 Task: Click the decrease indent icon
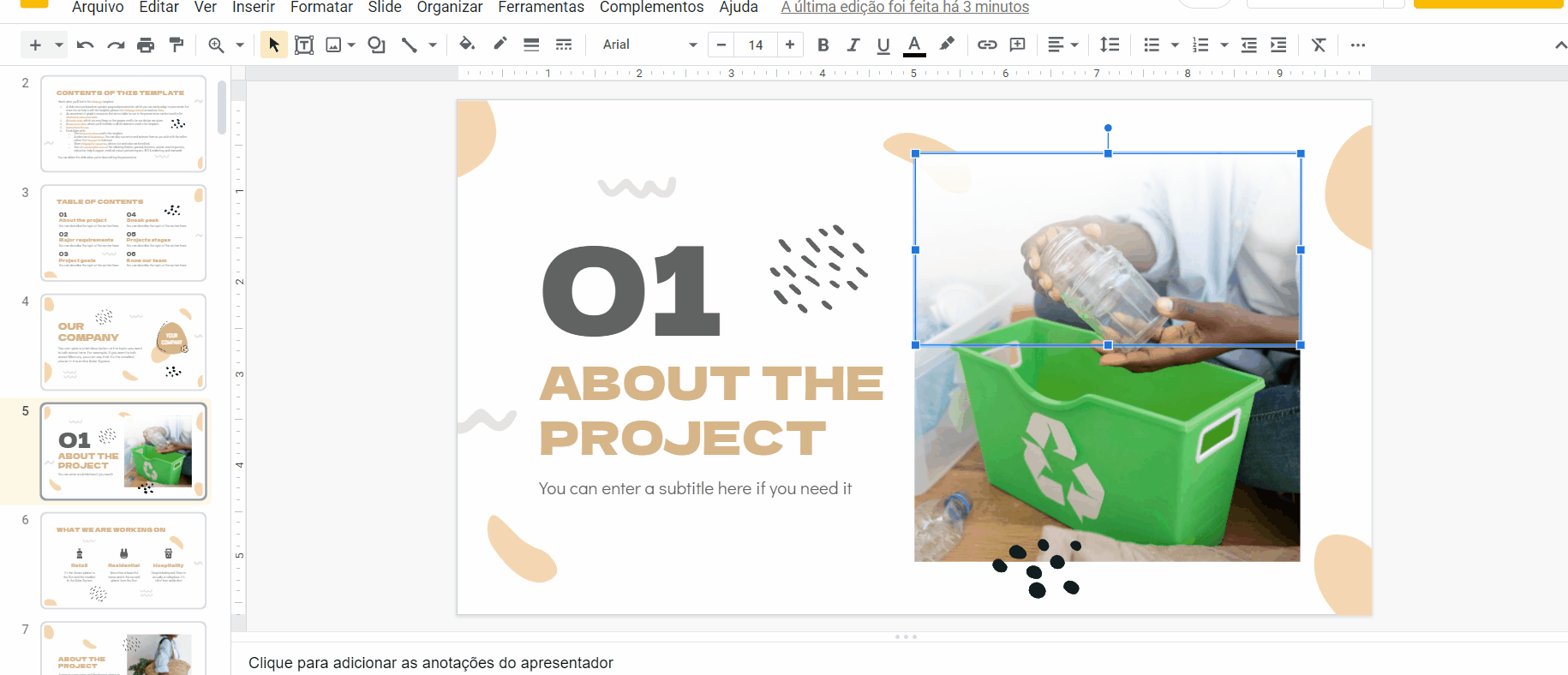tap(1248, 45)
